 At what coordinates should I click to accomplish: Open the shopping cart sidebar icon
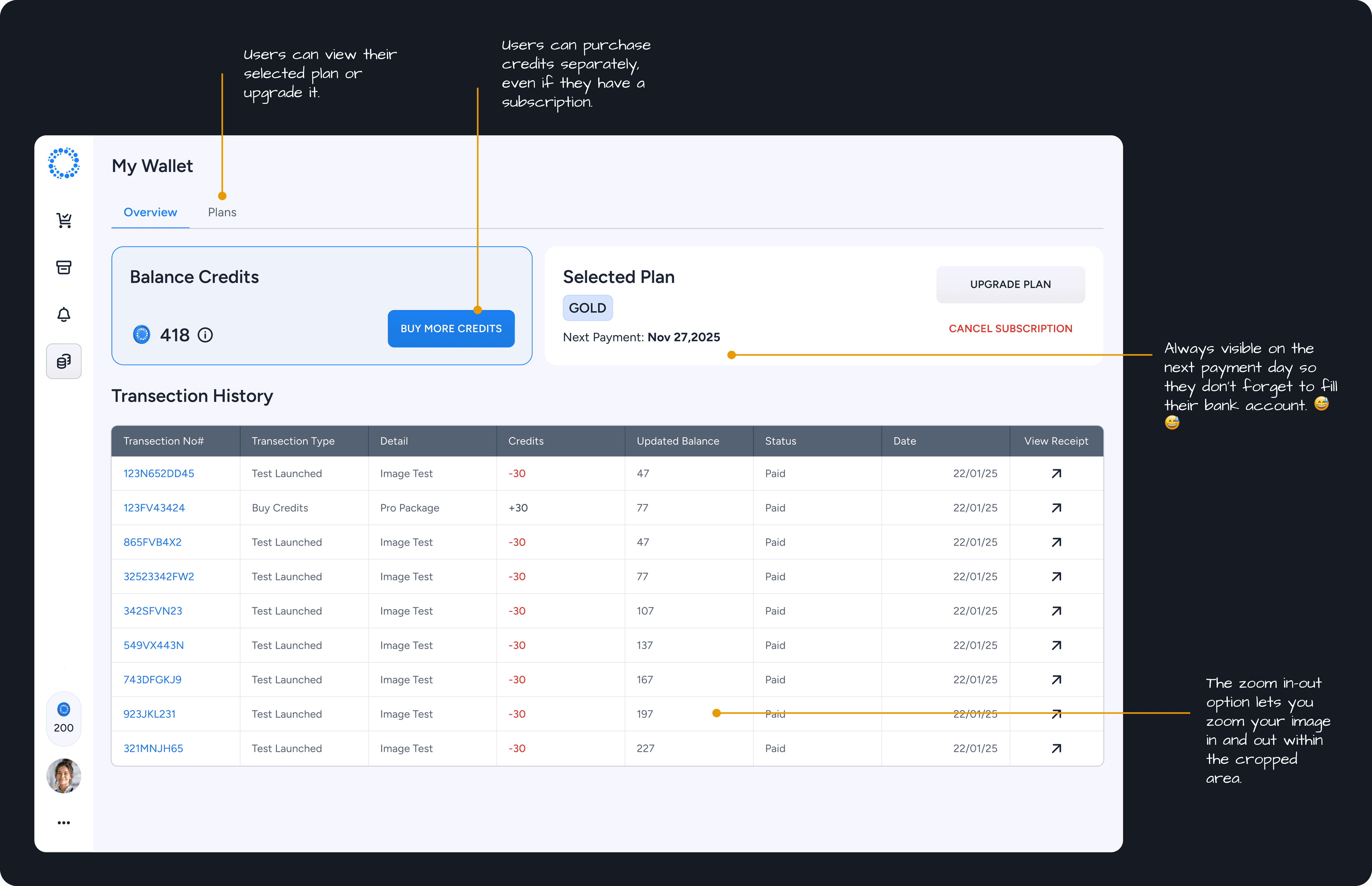coord(64,221)
